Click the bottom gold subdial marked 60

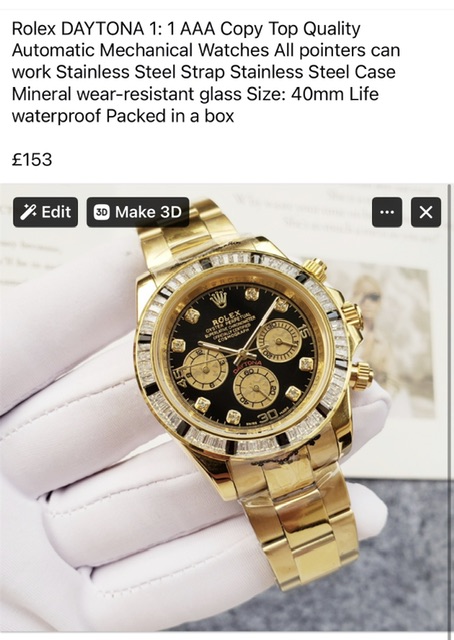click(255, 388)
